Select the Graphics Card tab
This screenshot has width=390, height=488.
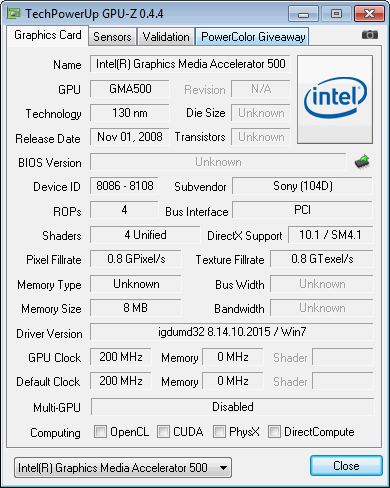(x=48, y=35)
